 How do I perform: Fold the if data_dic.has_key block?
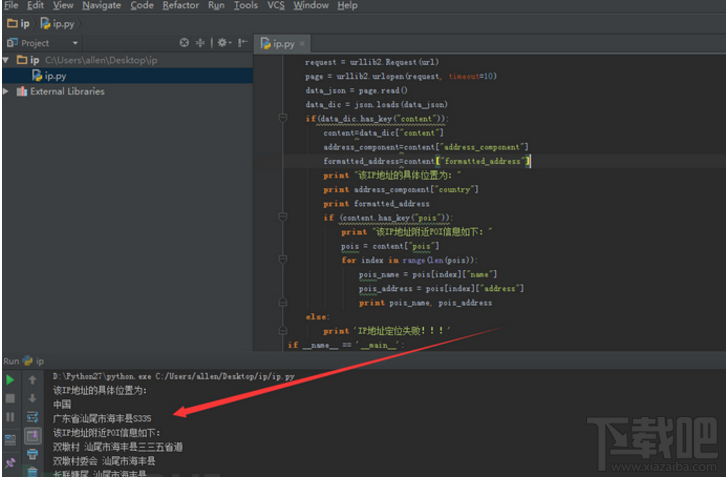pos(283,119)
